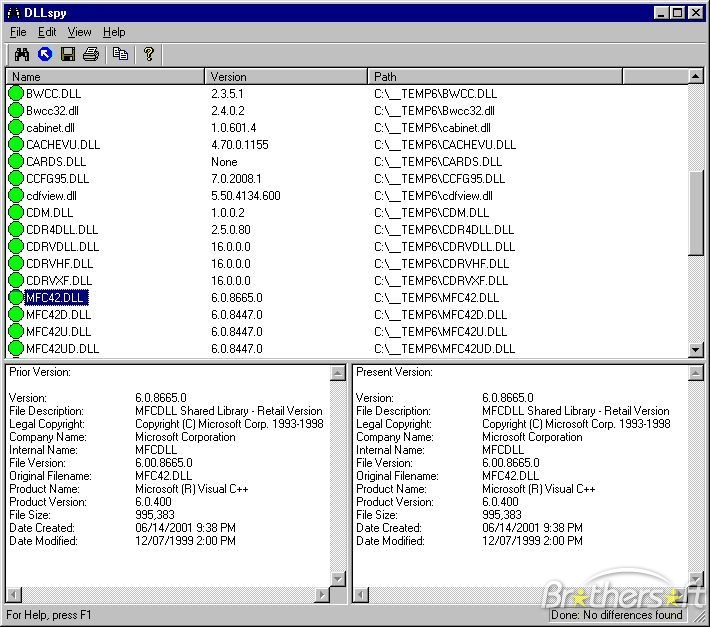Click the 'Present Version:' heading
Viewport: 710px width, 627px height.
pos(394,372)
